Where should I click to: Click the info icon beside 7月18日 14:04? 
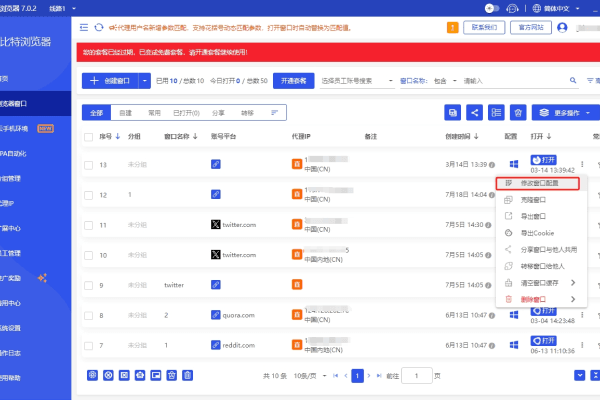click(492, 195)
